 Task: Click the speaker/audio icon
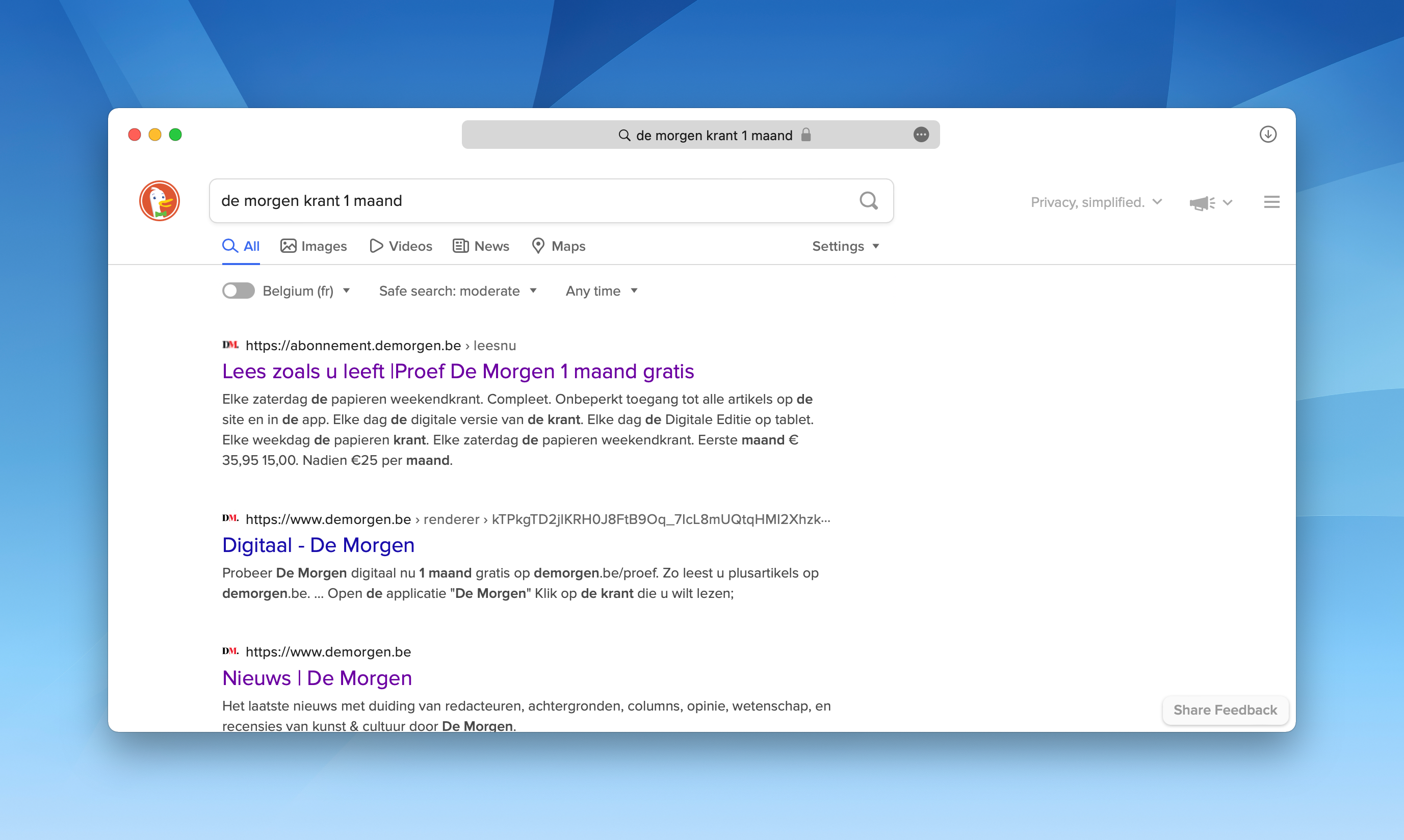click(x=1200, y=201)
